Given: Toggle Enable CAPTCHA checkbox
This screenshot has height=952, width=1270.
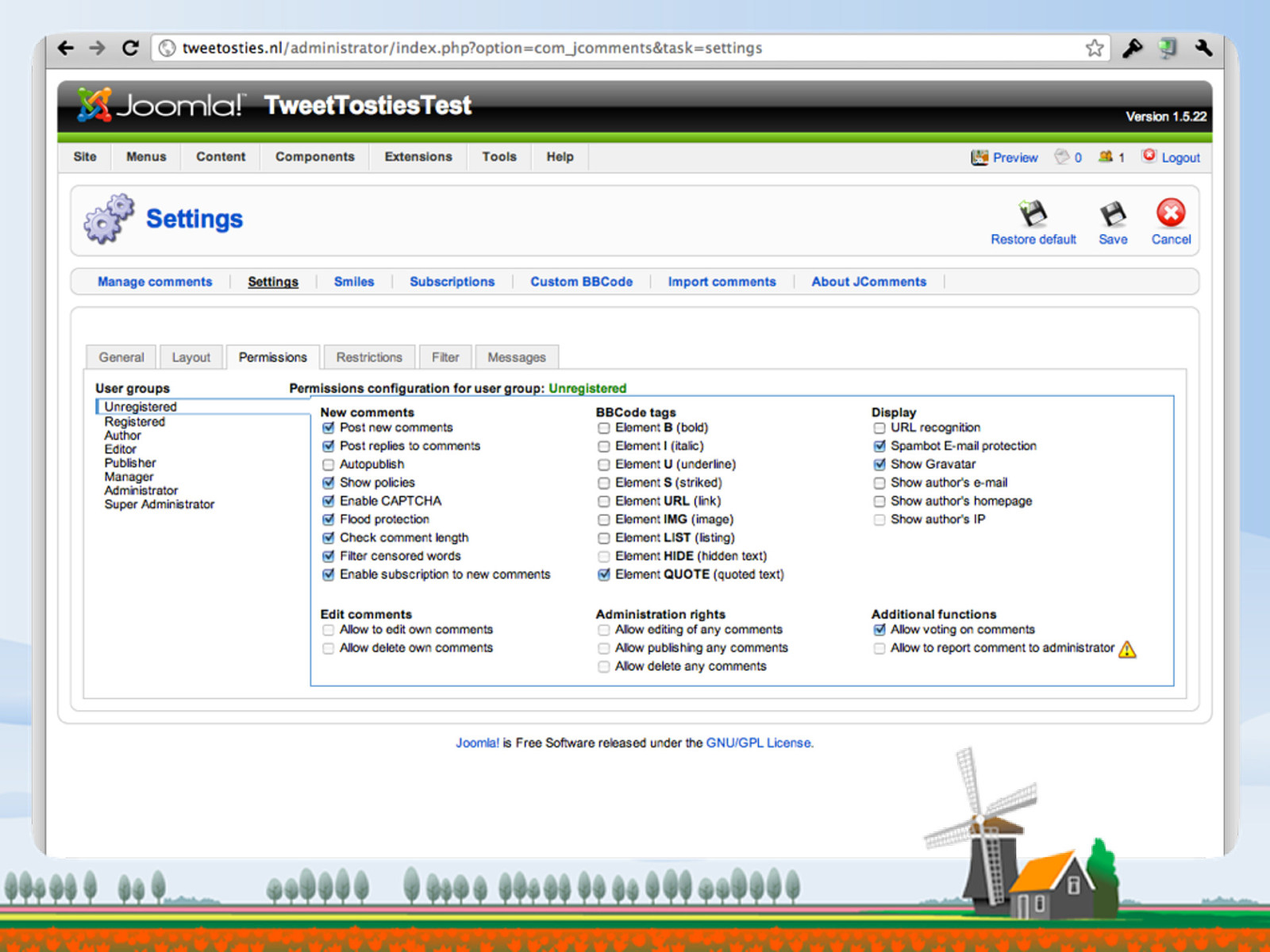Looking at the screenshot, I should point(328,501).
